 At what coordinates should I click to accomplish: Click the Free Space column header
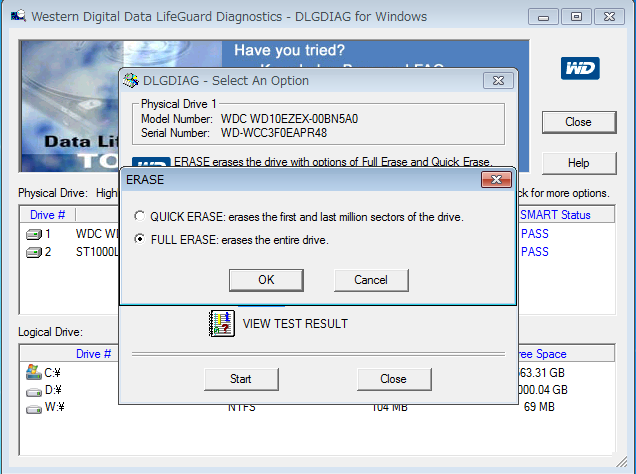(566, 354)
